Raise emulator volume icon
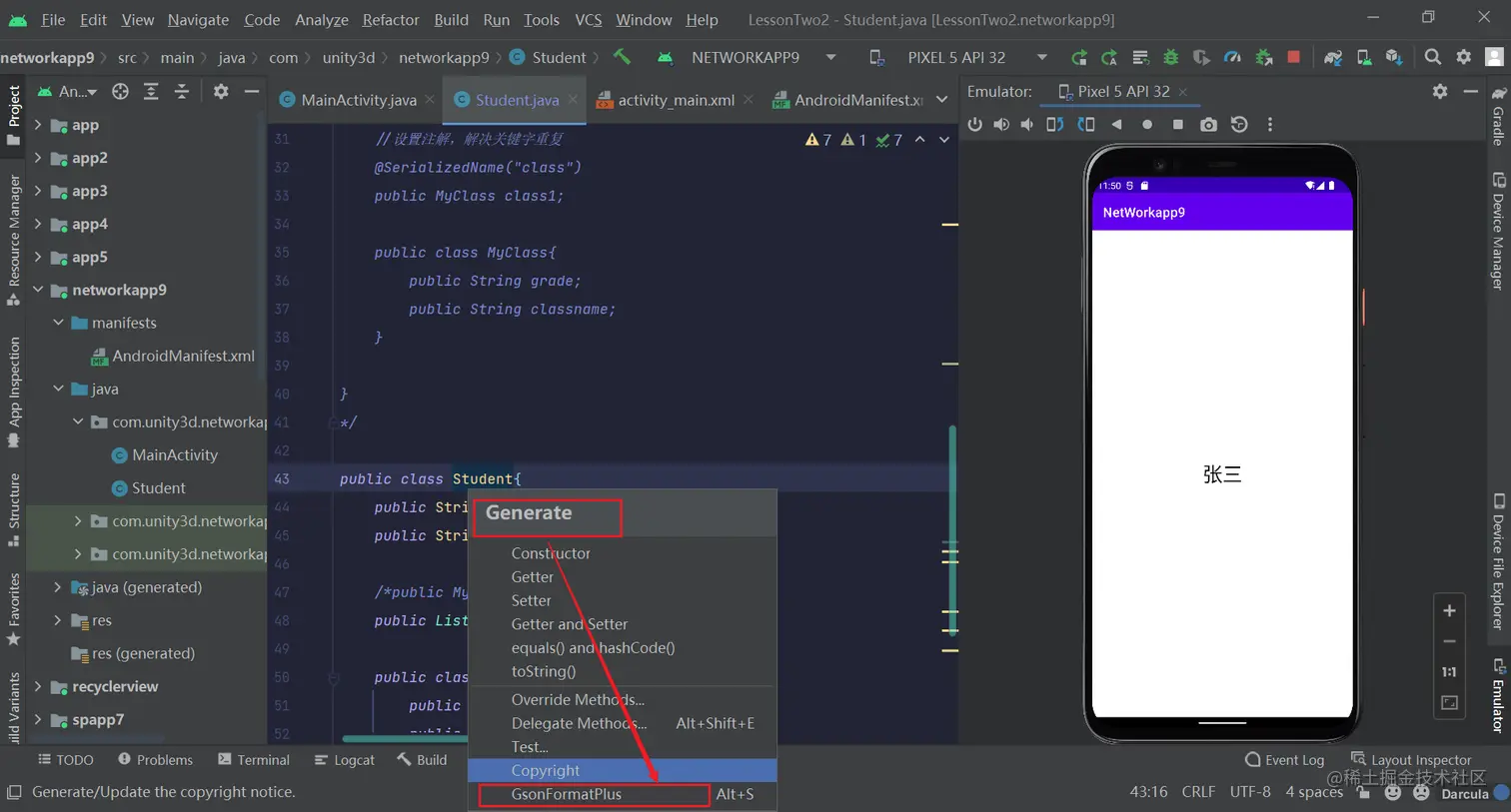1511x812 pixels. coord(1001,125)
